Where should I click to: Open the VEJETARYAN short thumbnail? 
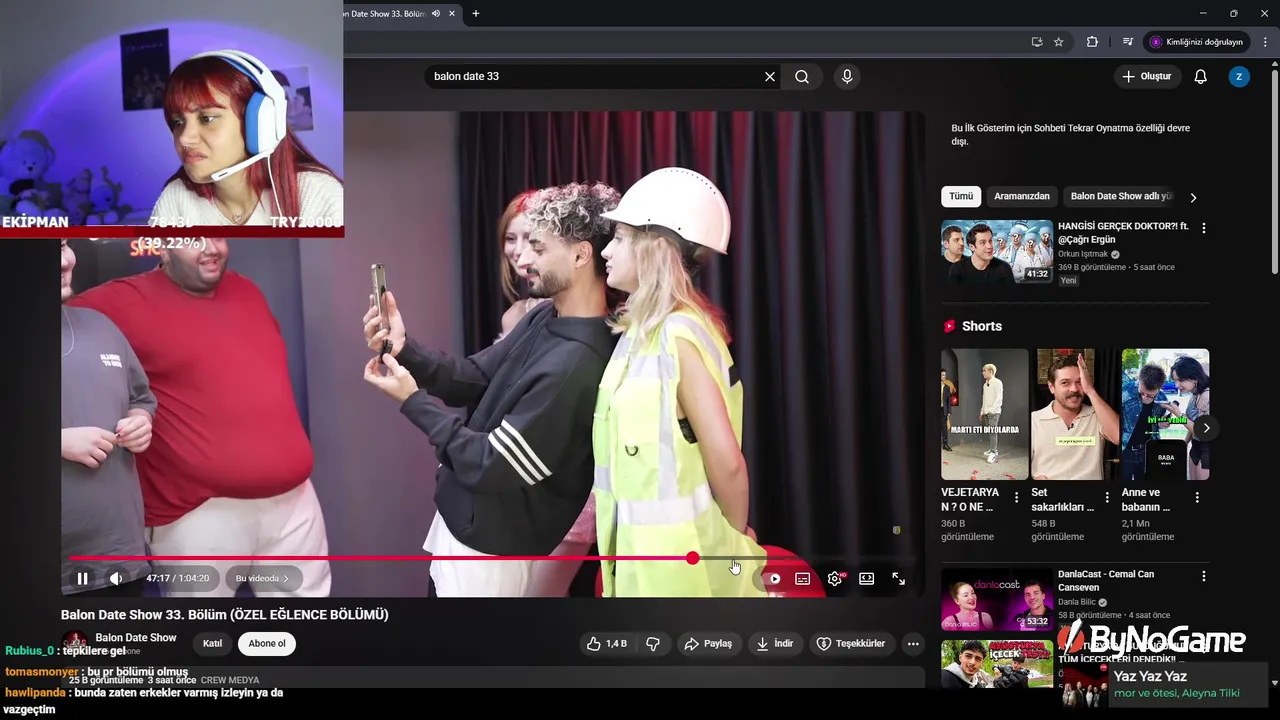coord(985,414)
